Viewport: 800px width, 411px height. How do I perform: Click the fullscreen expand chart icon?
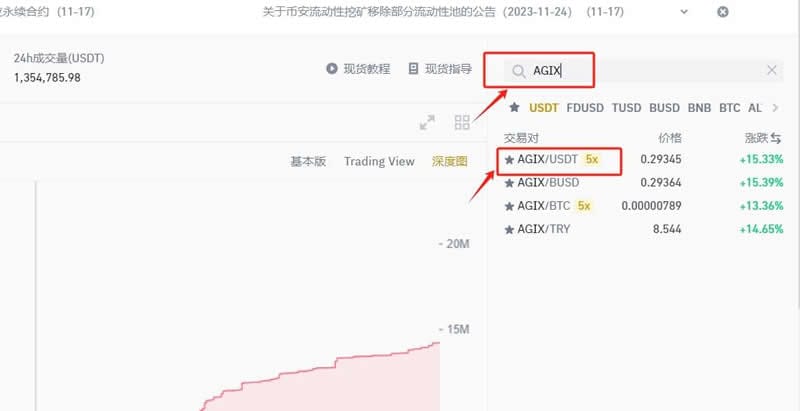pos(427,122)
